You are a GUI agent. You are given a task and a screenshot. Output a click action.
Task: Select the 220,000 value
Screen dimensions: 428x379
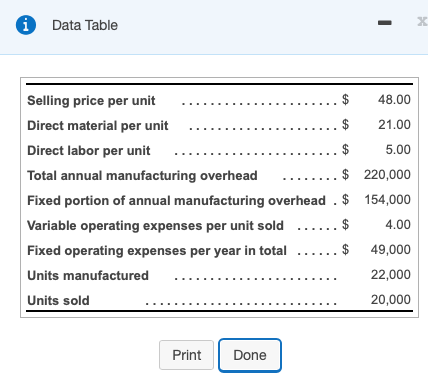387,174
